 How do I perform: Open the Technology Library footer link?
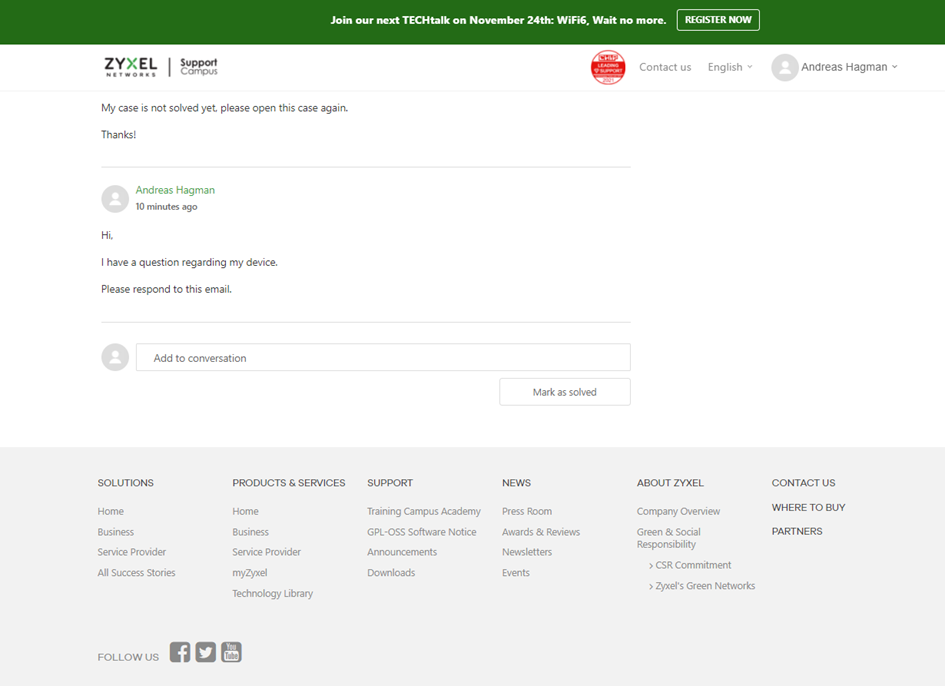click(272, 593)
